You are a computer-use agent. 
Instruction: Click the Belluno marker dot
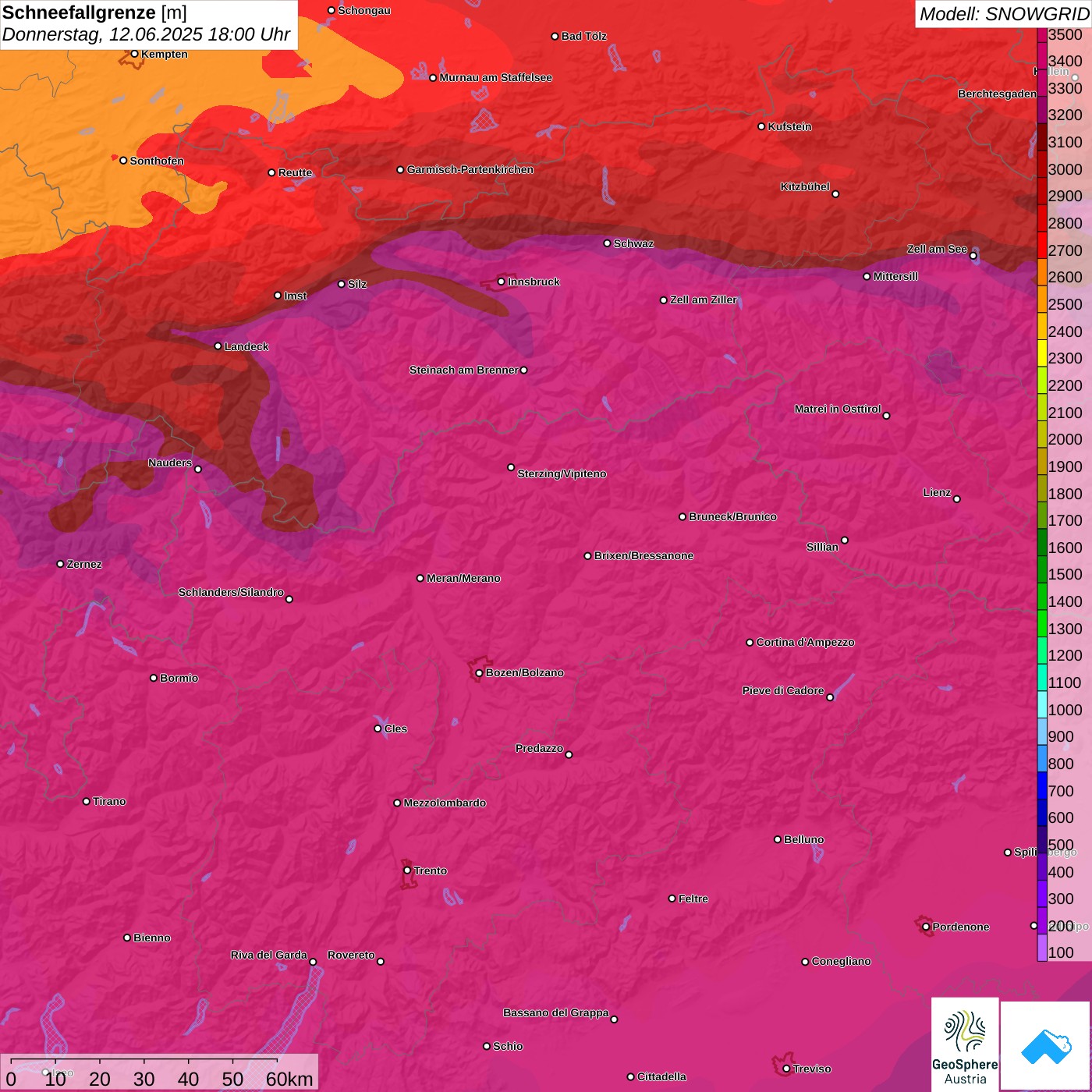(778, 839)
